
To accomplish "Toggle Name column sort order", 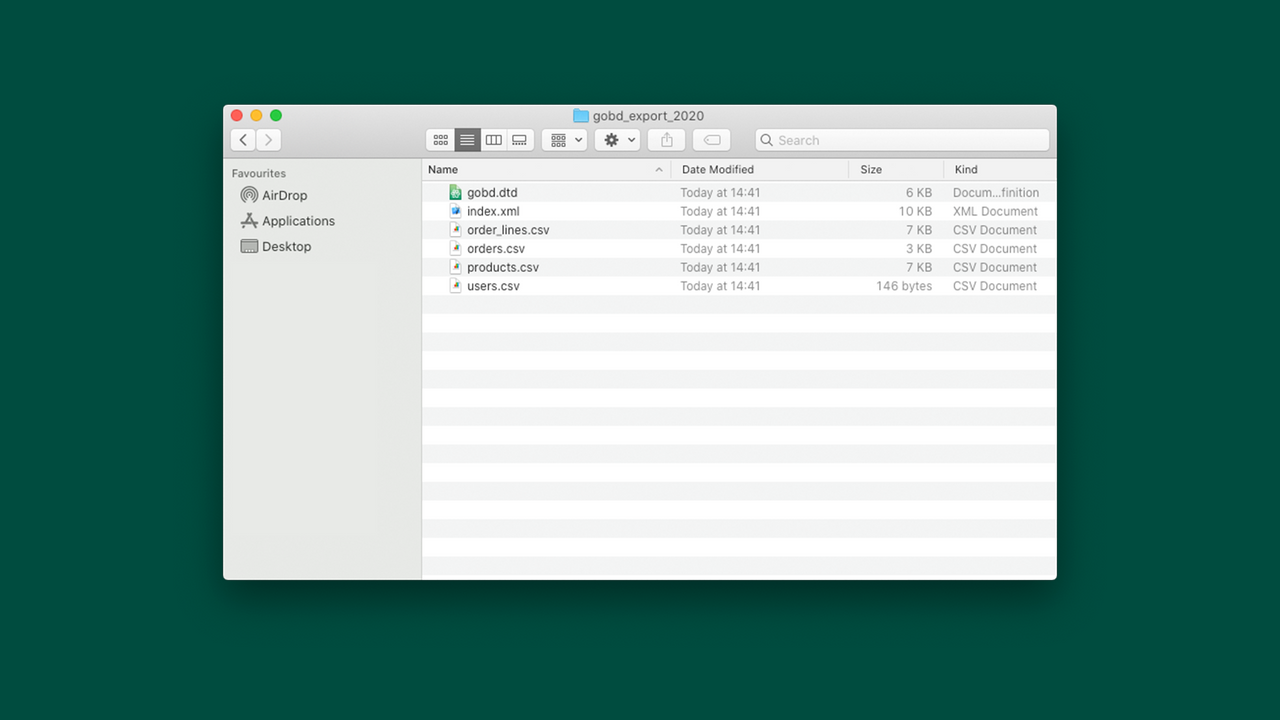I will pyautogui.click(x=443, y=169).
